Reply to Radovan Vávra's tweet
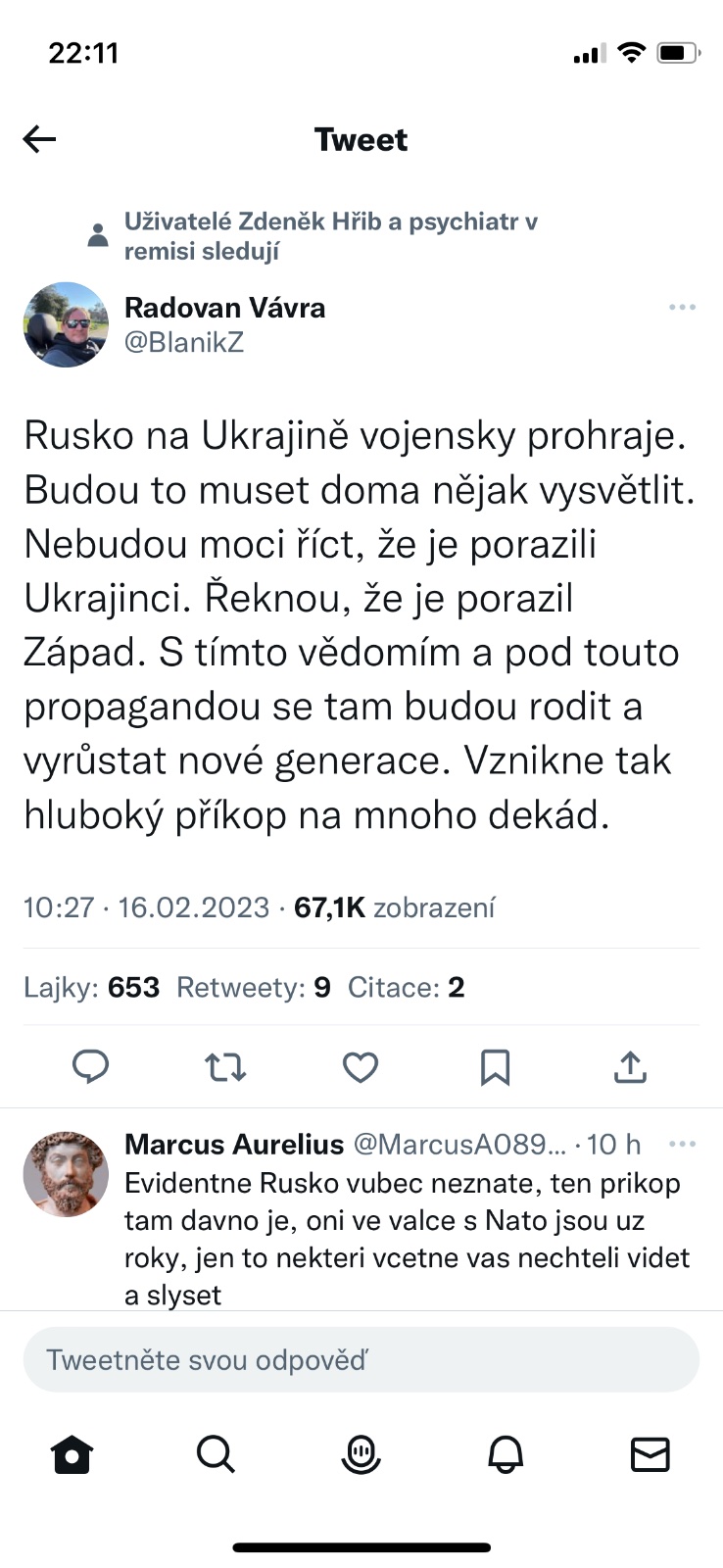723x1568 pixels. pyautogui.click(x=91, y=1066)
